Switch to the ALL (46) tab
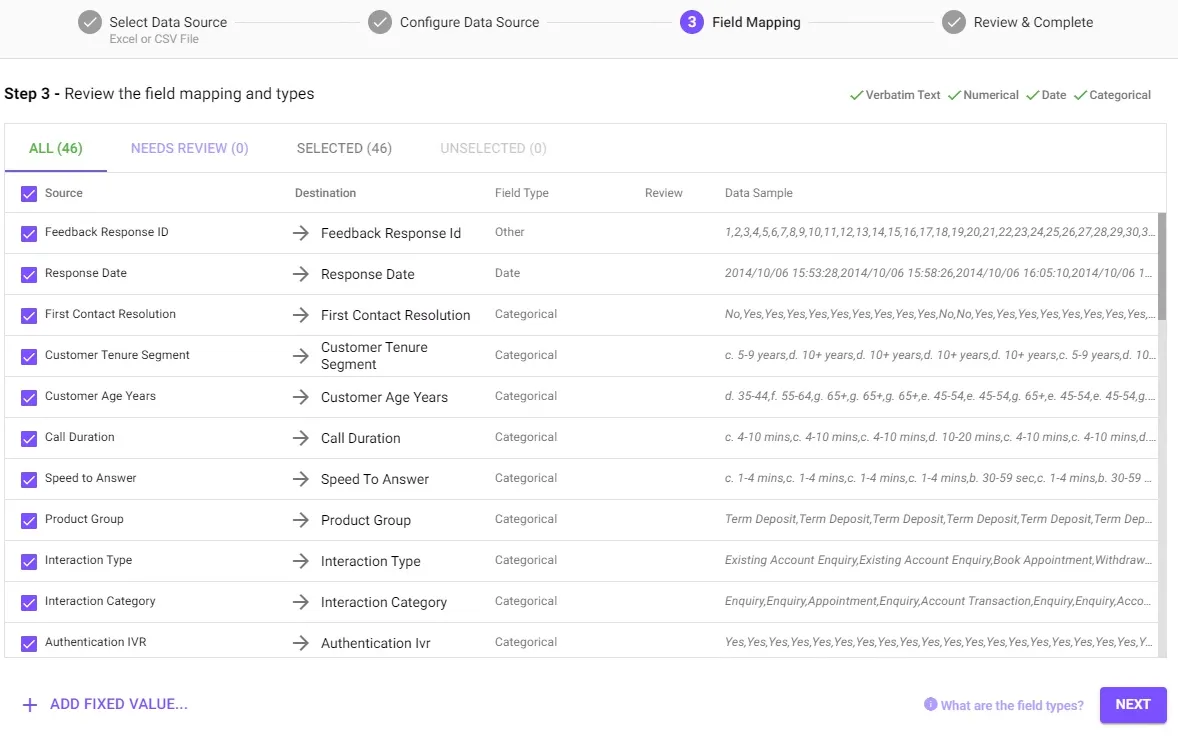The height and width of the screenshot is (736, 1178). pos(56,148)
